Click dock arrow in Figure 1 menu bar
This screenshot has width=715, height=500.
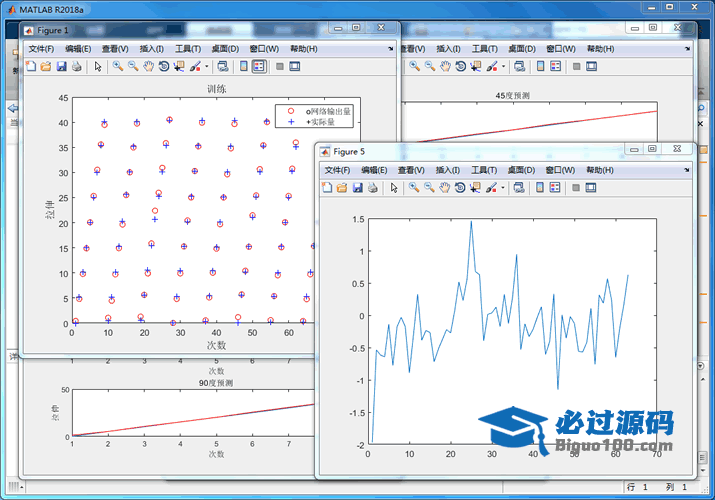[391, 49]
